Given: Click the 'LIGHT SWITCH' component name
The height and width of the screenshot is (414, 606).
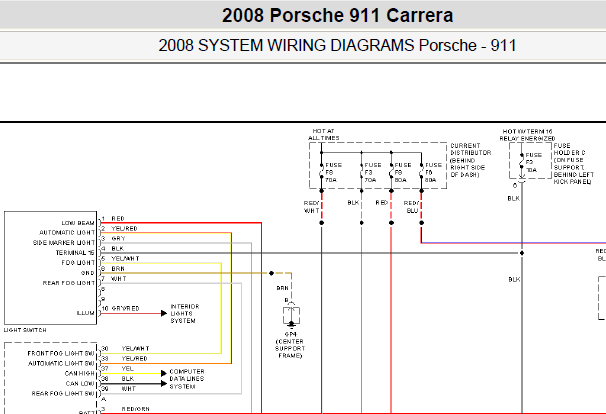Looking at the screenshot, I should 25,330.
